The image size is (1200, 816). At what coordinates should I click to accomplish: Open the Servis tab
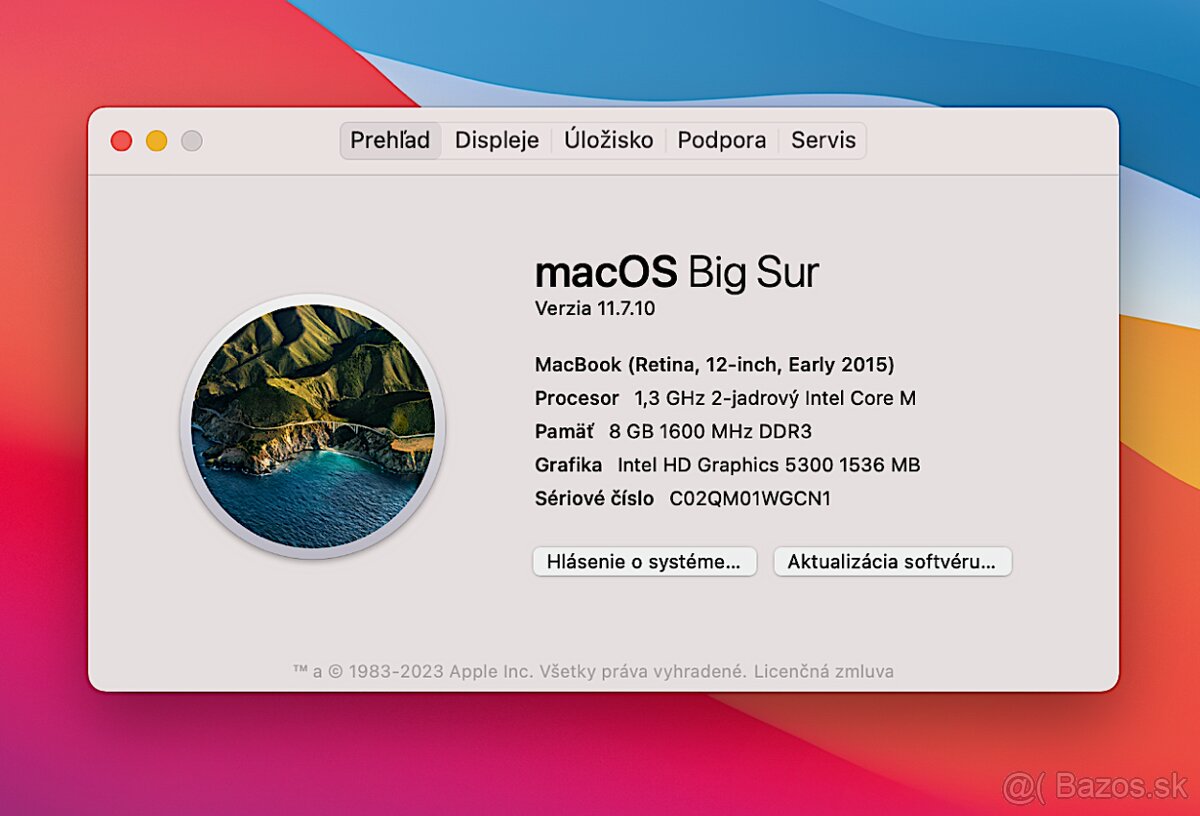823,140
